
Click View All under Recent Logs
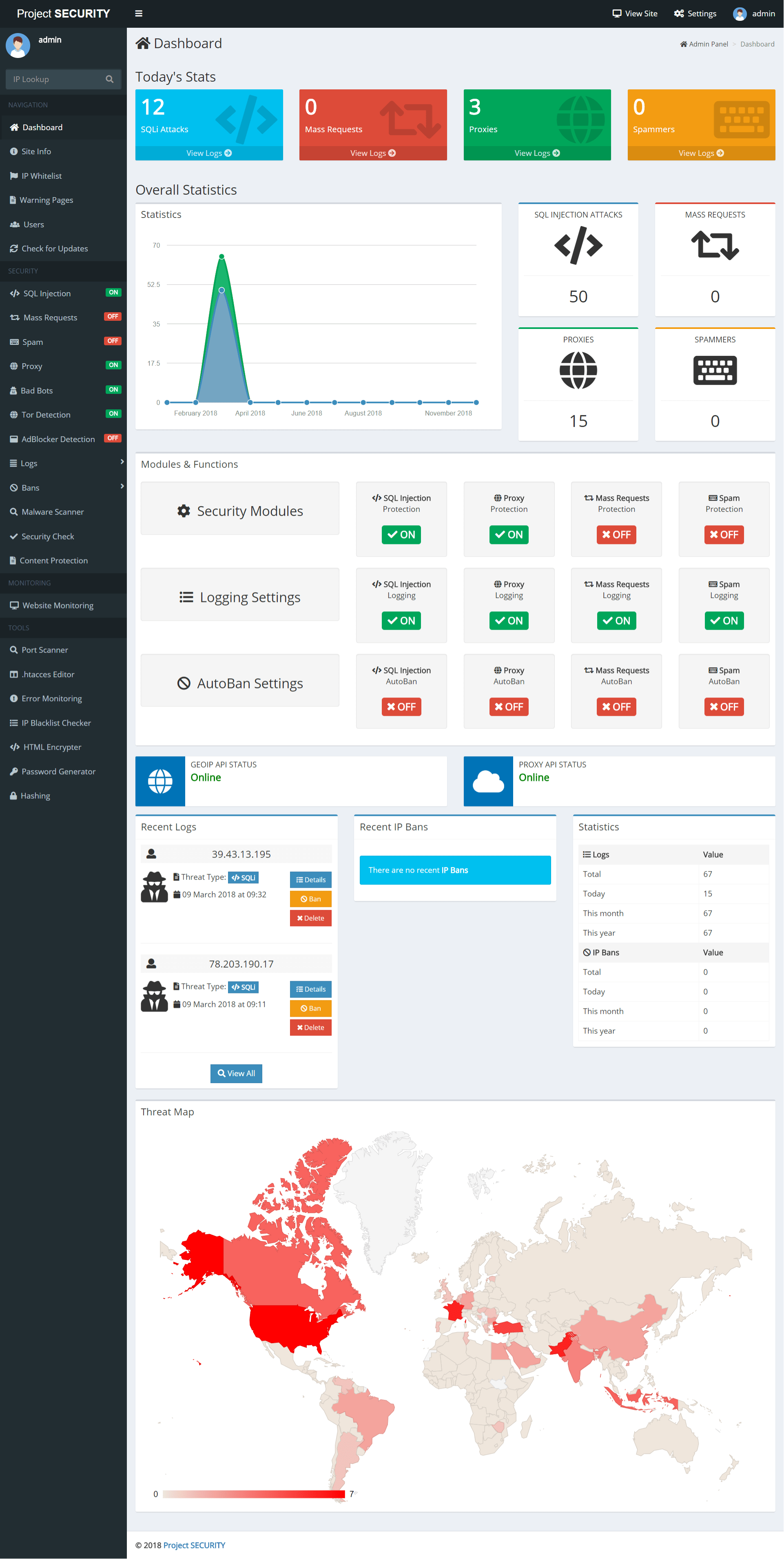coord(236,1073)
